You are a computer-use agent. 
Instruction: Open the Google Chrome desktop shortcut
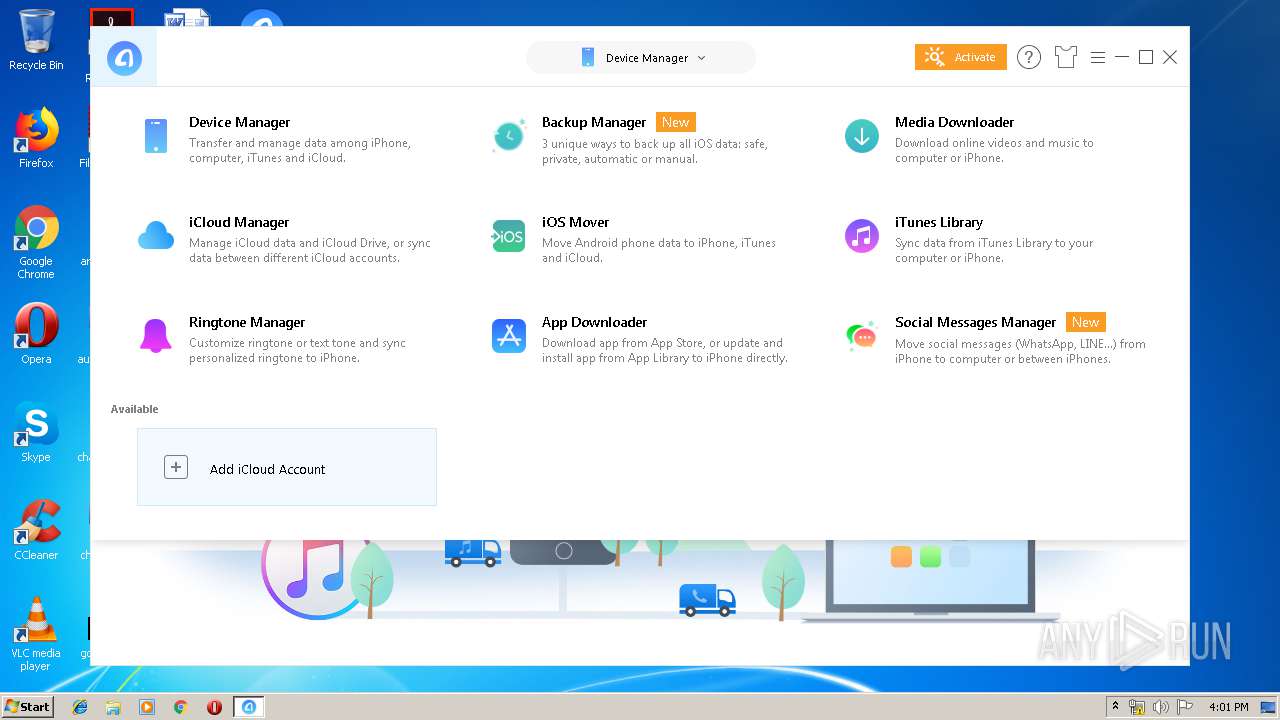tap(36, 242)
